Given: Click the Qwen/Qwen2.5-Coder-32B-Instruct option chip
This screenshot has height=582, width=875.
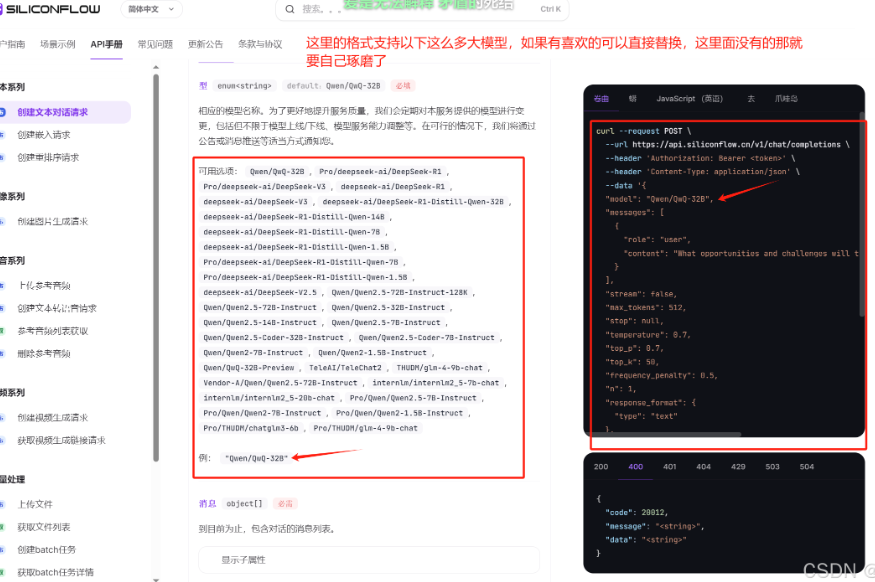Looking at the screenshot, I should (x=273, y=338).
